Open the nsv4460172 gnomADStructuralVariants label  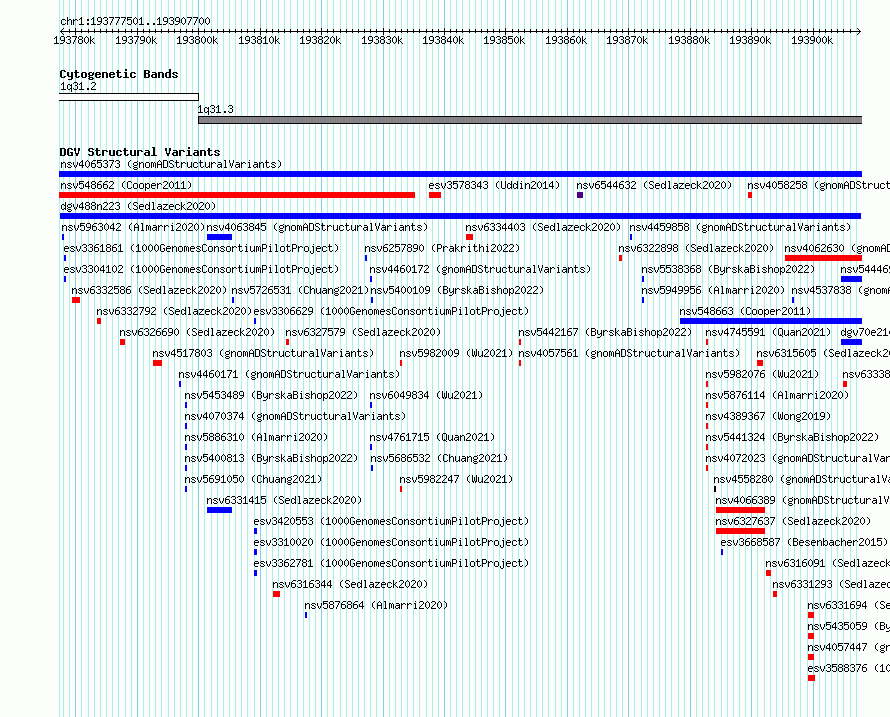[480, 269]
